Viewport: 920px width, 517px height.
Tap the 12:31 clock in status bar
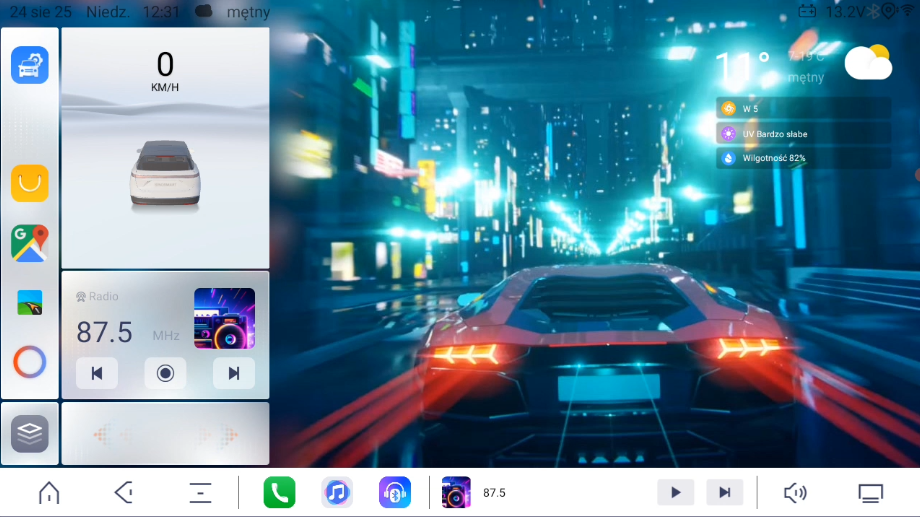click(161, 12)
